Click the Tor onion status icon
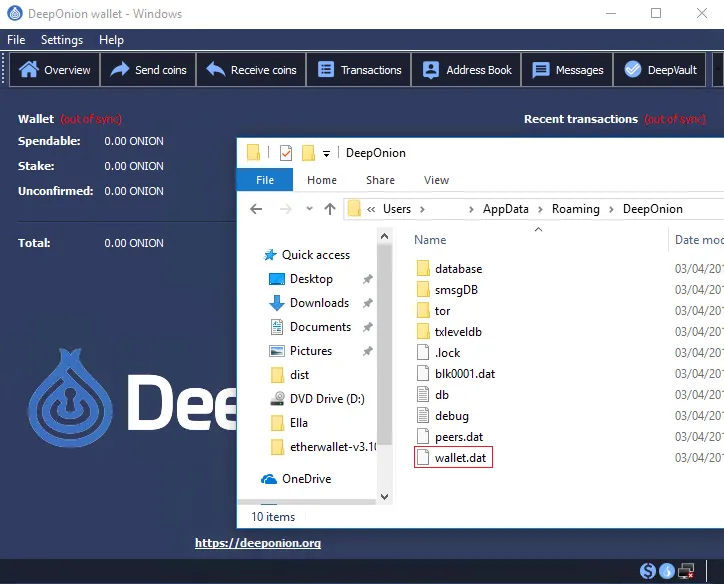This screenshot has width=724, height=584. coord(667,571)
